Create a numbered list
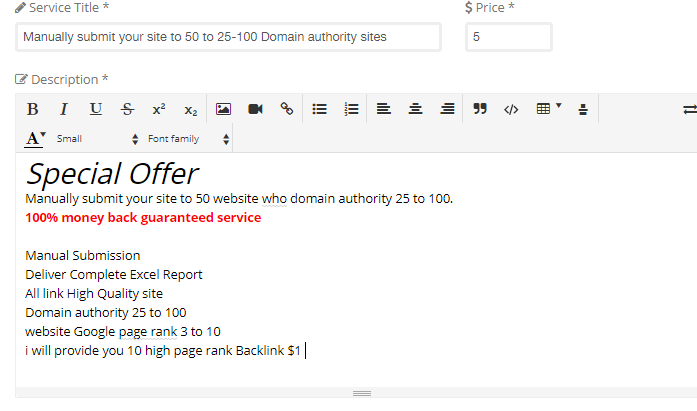The height and width of the screenshot is (411, 697). pos(351,109)
